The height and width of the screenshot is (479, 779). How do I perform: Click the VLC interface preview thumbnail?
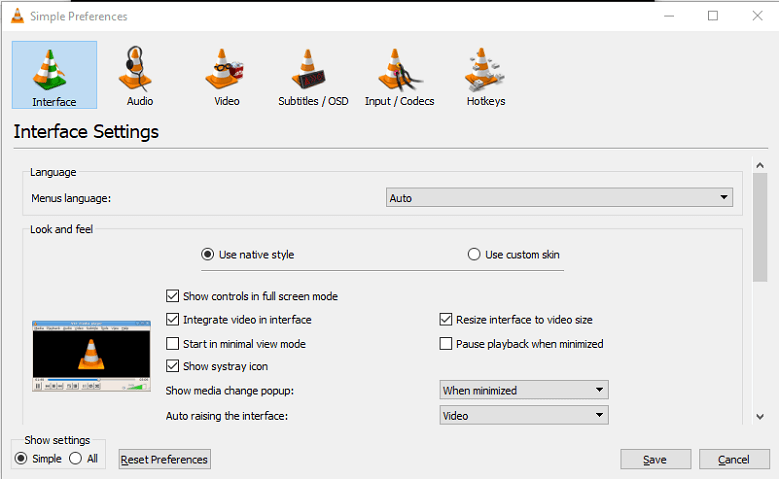point(91,356)
